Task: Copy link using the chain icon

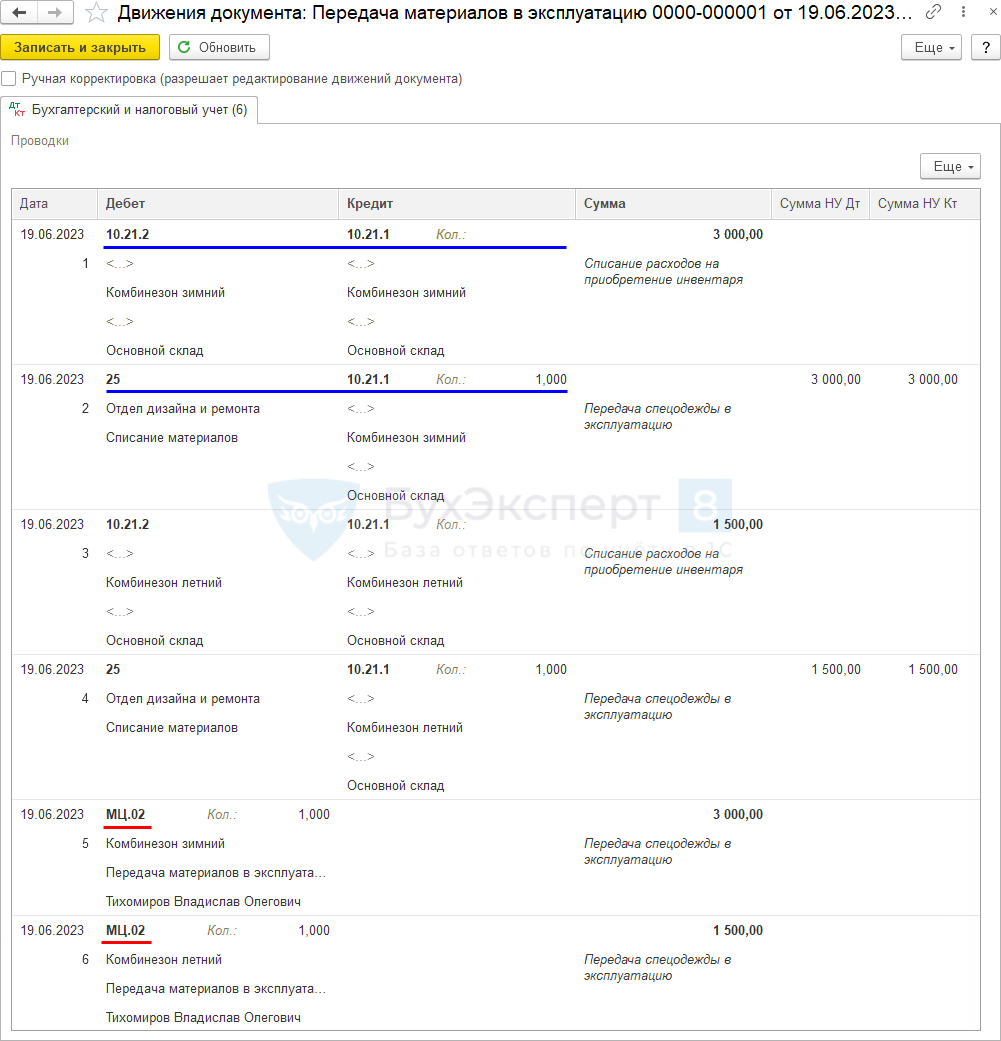Action: pos(933,13)
